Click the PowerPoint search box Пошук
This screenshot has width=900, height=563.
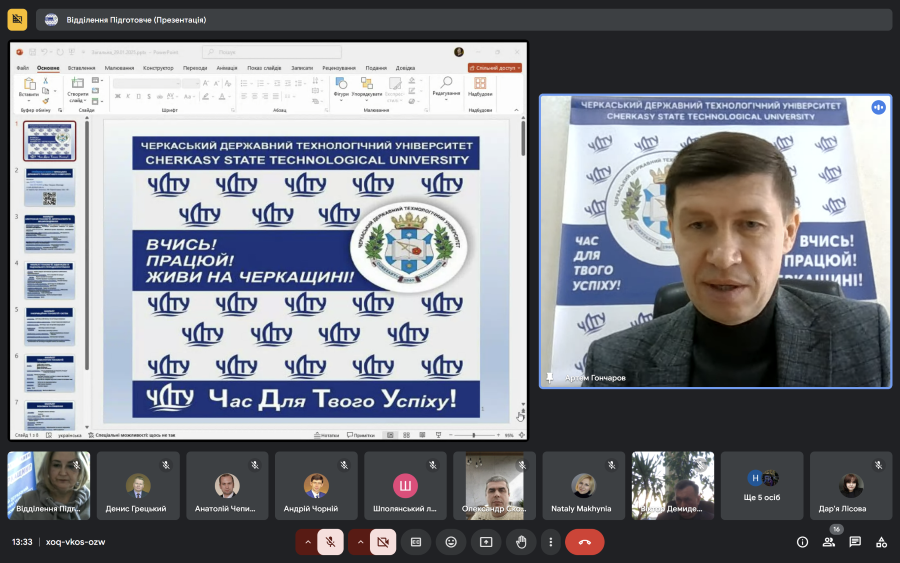[x=271, y=52]
